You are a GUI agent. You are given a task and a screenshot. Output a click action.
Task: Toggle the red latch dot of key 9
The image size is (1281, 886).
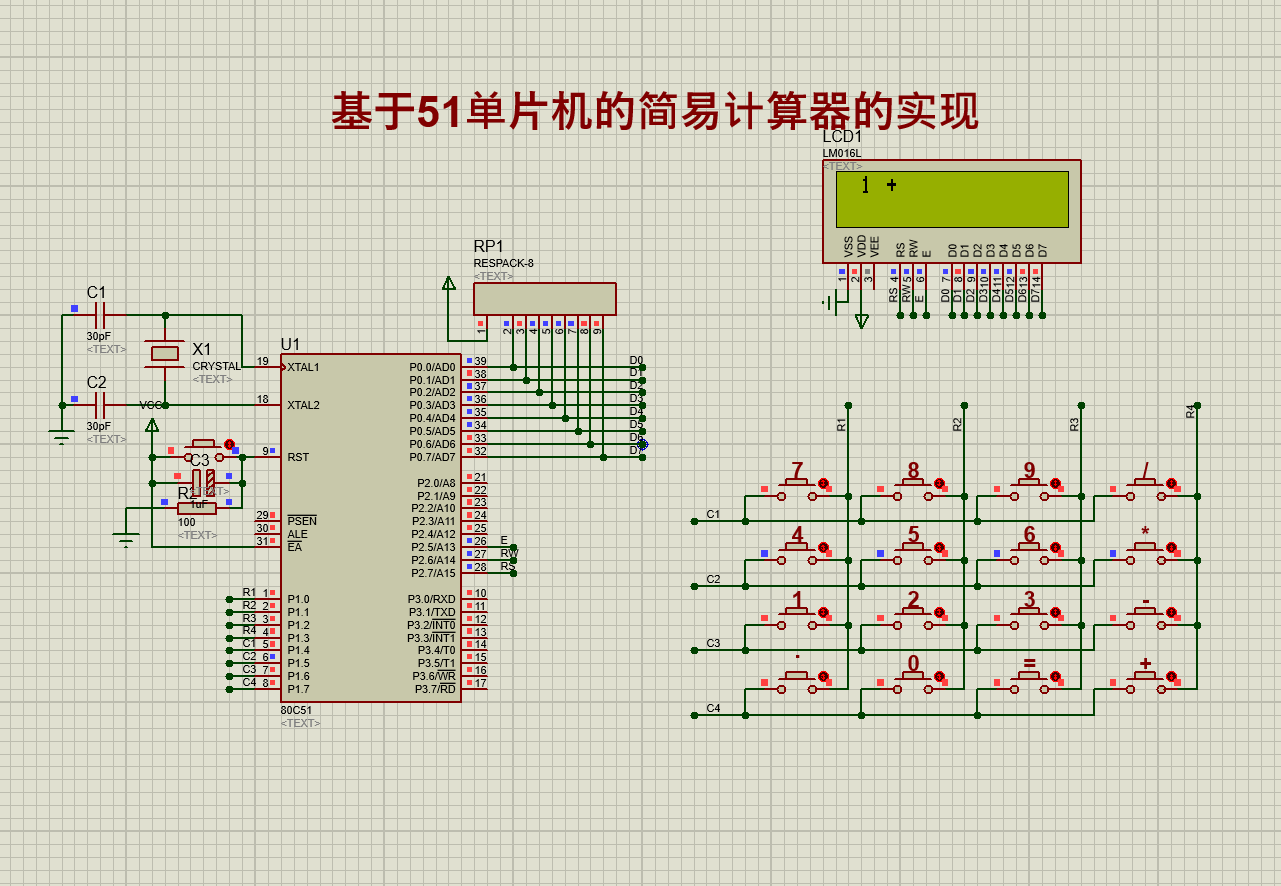tap(1056, 484)
